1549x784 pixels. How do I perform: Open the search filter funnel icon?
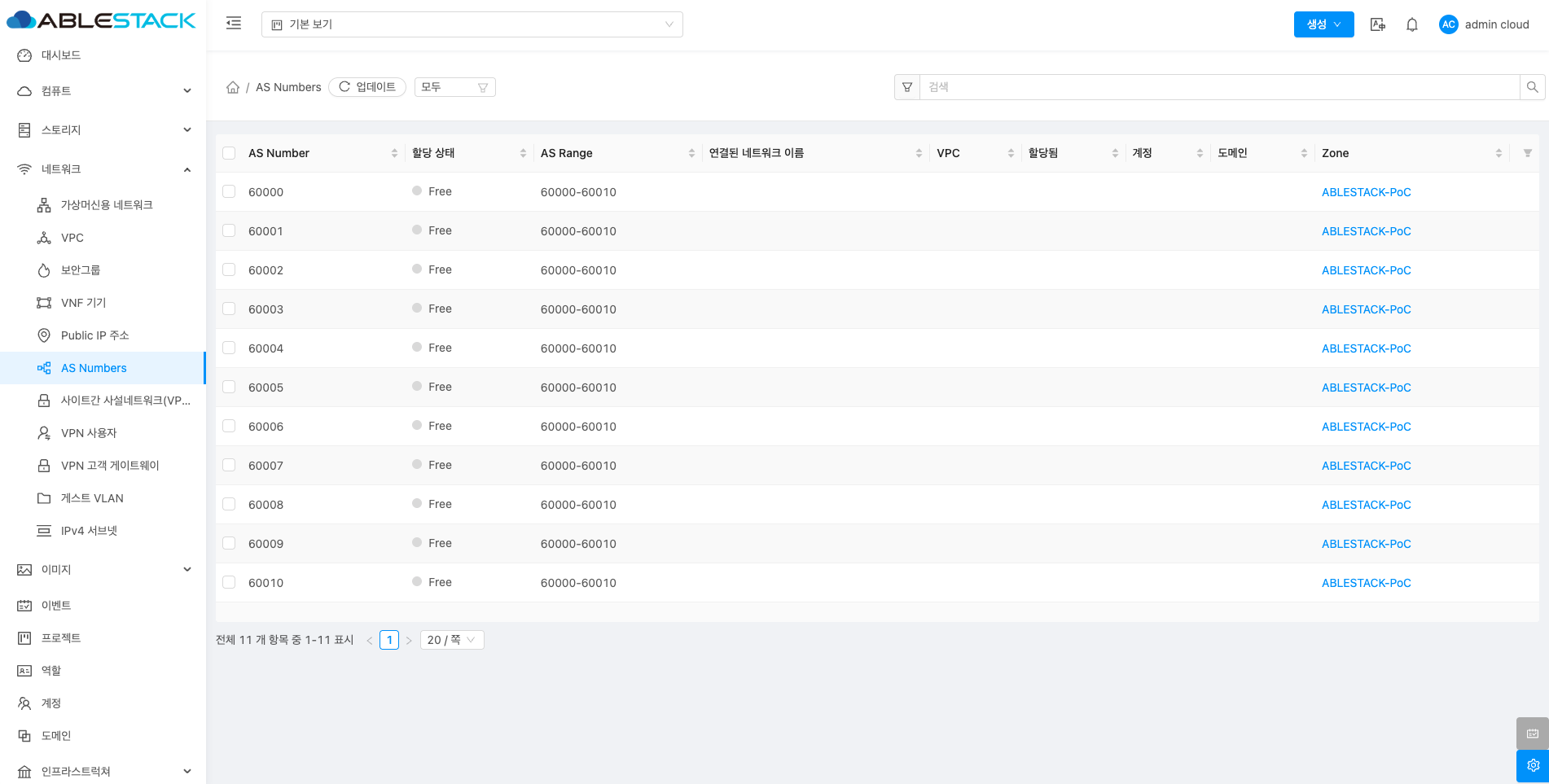tap(907, 87)
